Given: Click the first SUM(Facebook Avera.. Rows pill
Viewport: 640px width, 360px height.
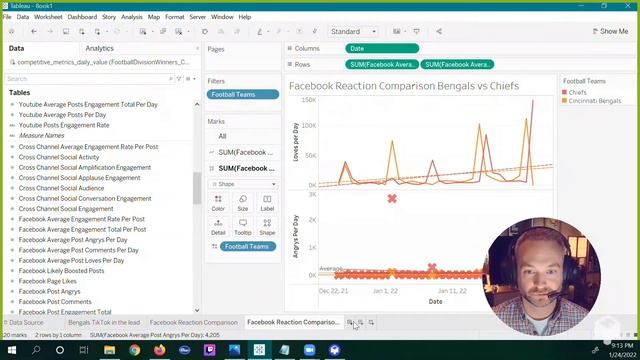Looking at the screenshot, I should pos(382,64).
